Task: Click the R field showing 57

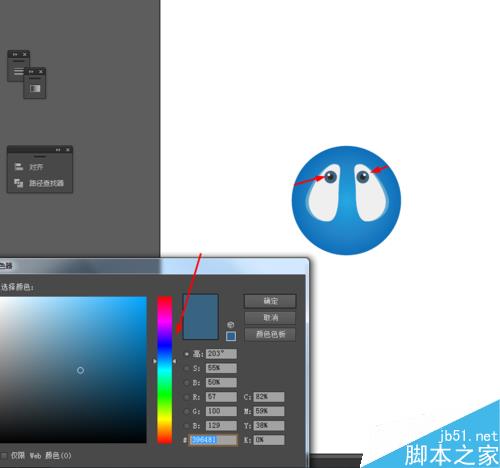Action: (x=221, y=397)
